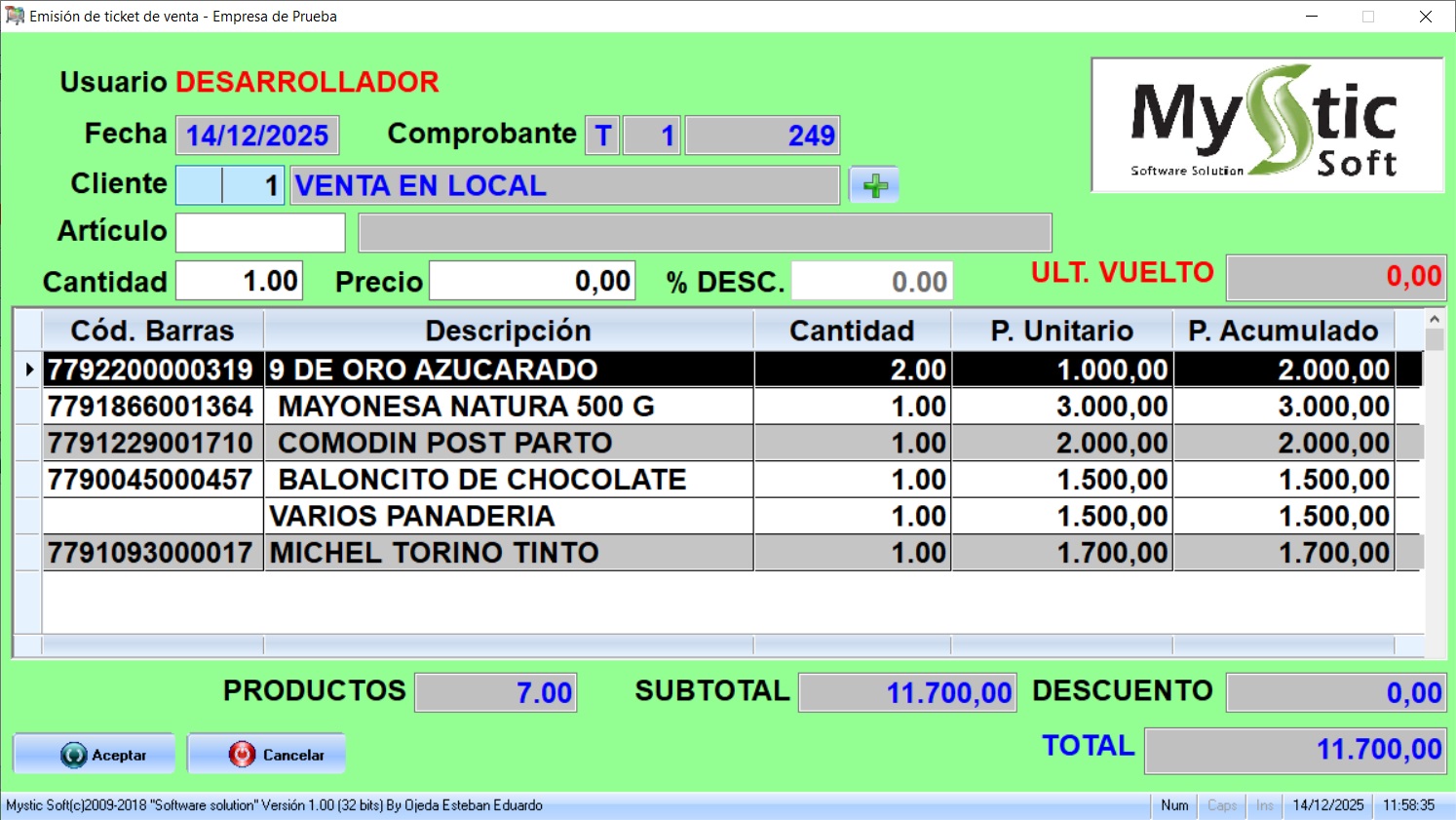Click the Cód. Barras column header
Viewport: 1456px width, 820px height.
point(152,331)
